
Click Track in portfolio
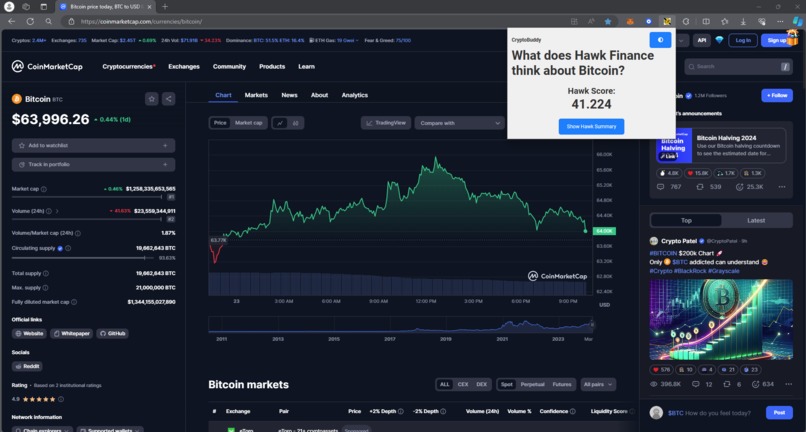click(93, 165)
